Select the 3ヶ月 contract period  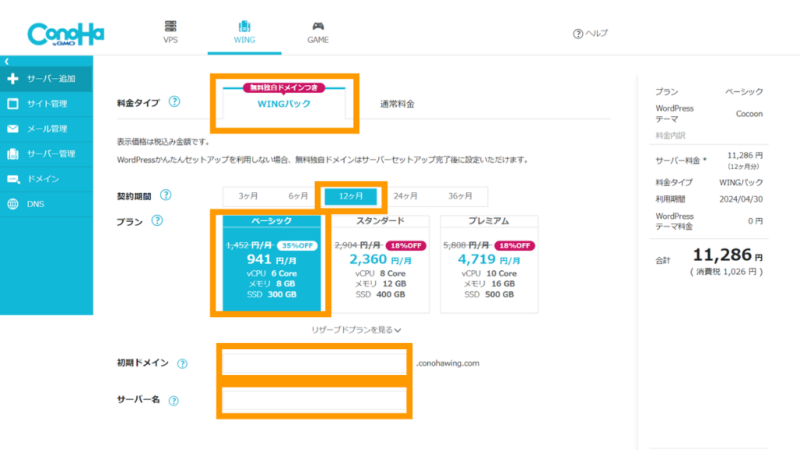[x=248, y=196]
